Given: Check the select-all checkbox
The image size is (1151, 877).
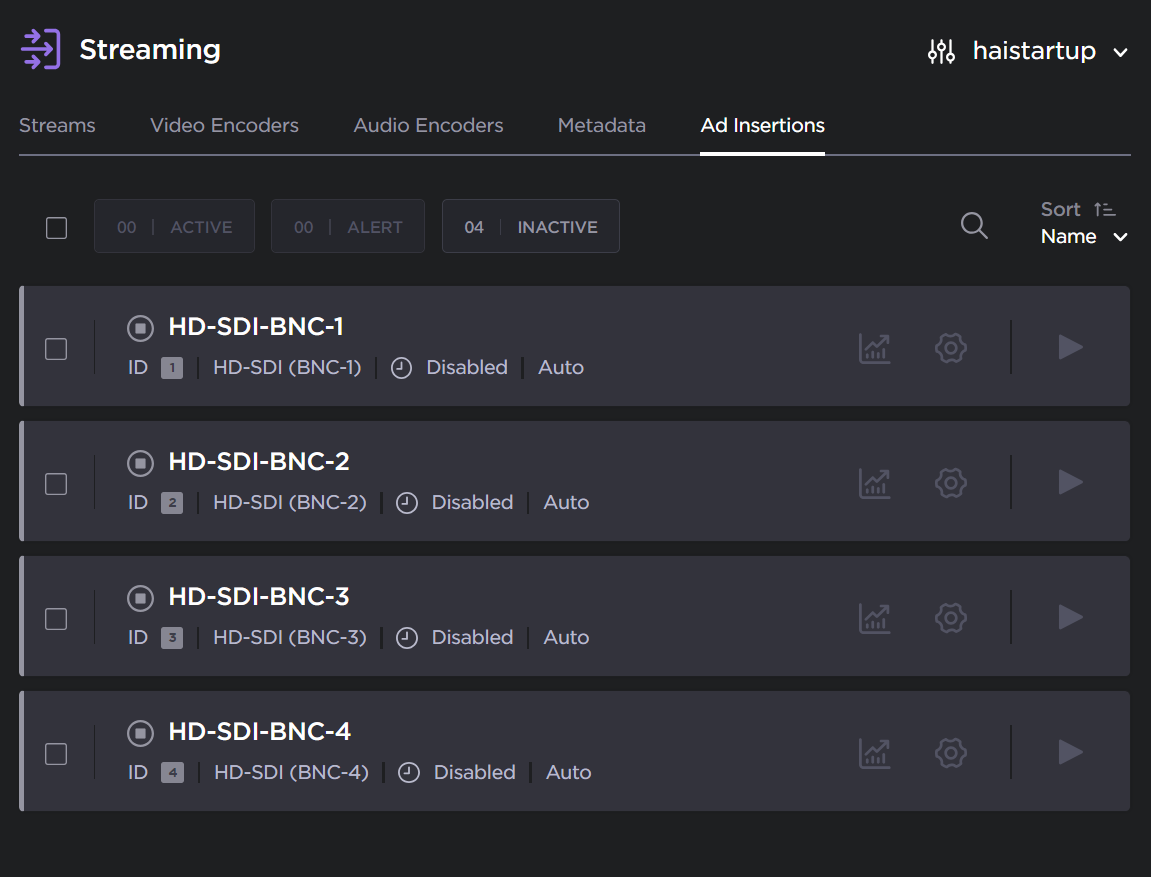Looking at the screenshot, I should click(56, 228).
